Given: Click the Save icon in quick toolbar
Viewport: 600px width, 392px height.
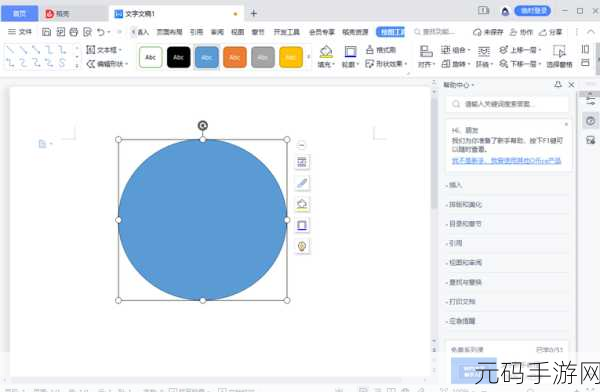Looking at the screenshot, I should [x=46, y=32].
